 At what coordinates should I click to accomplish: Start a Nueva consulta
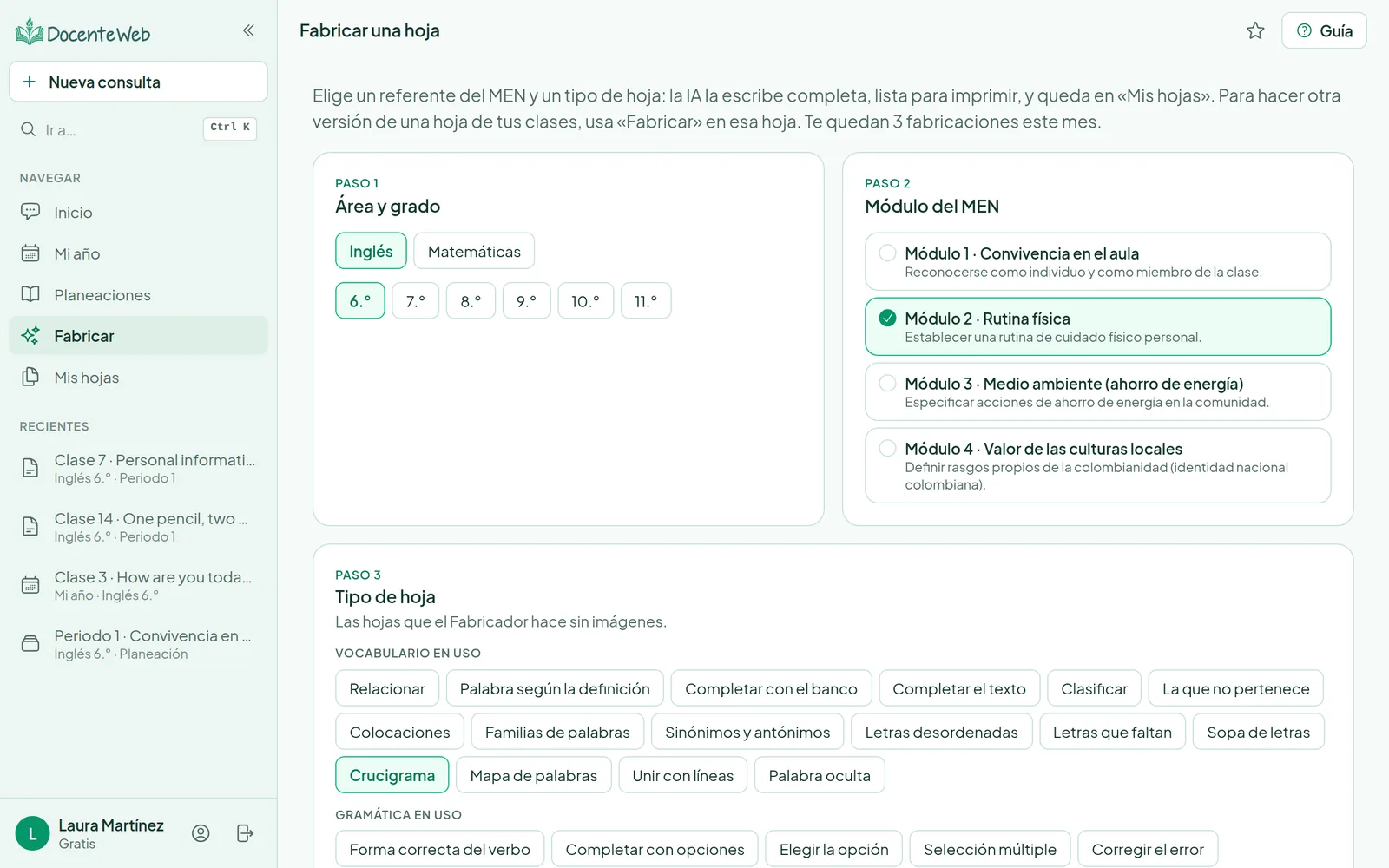coord(138,82)
